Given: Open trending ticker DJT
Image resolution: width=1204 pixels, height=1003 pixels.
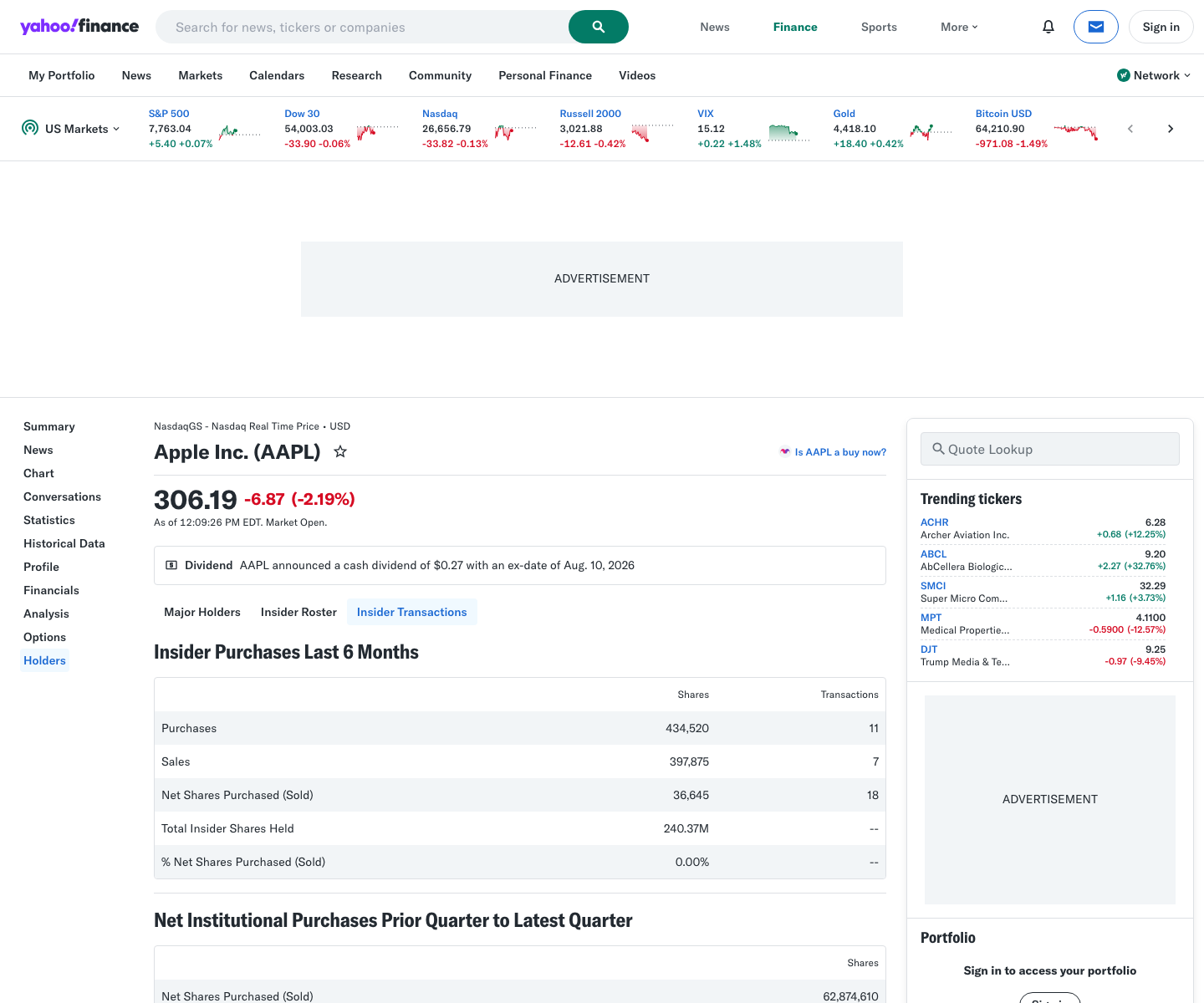Looking at the screenshot, I should pos(929,649).
